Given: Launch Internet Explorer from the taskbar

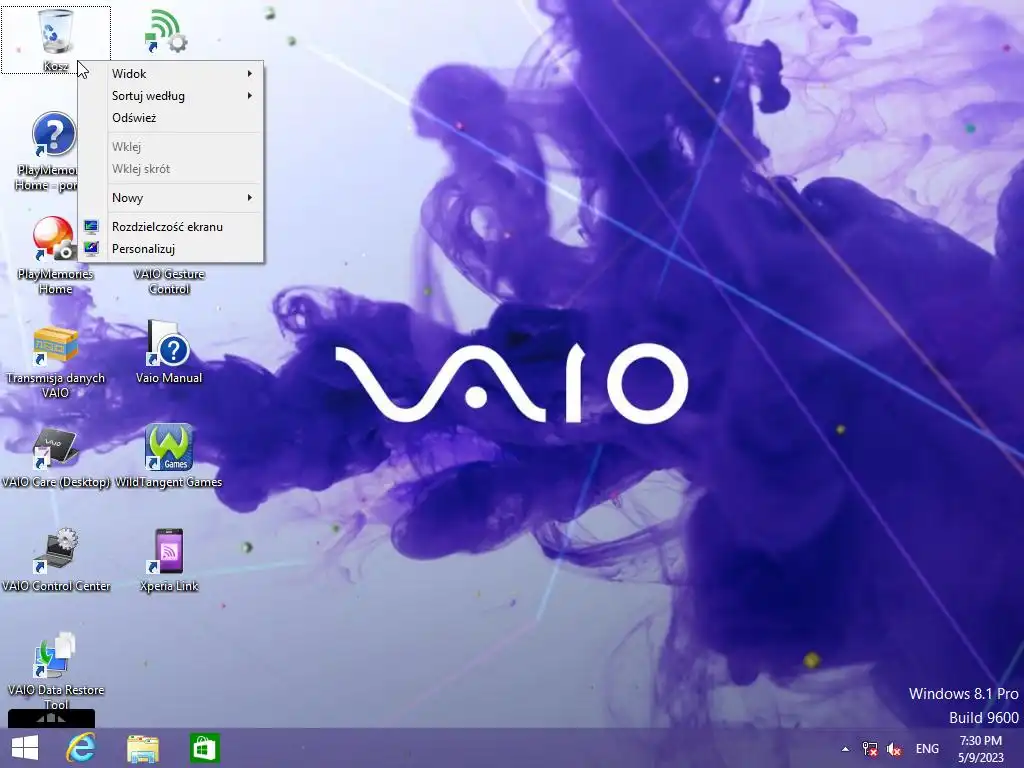Looking at the screenshot, I should (81, 748).
